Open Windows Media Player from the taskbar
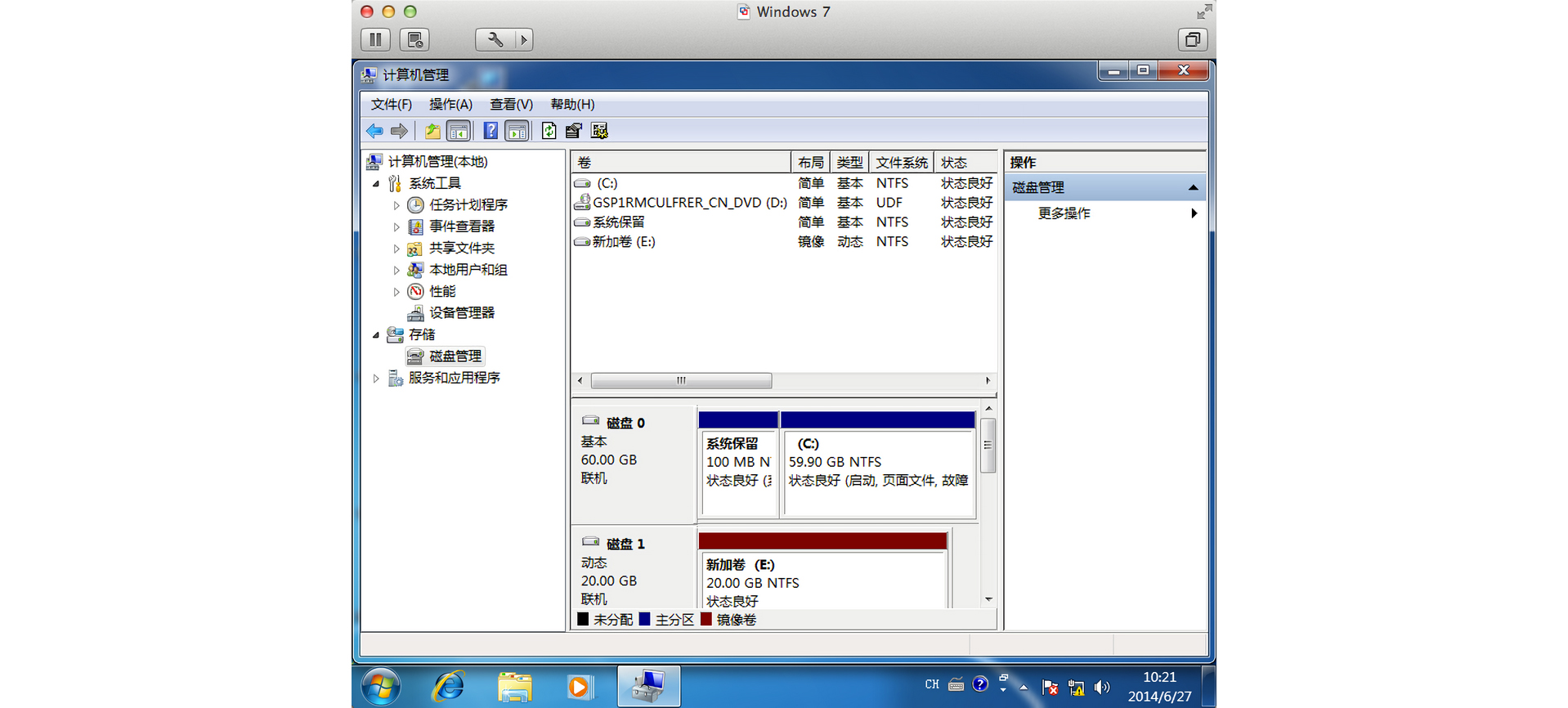 (579, 687)
